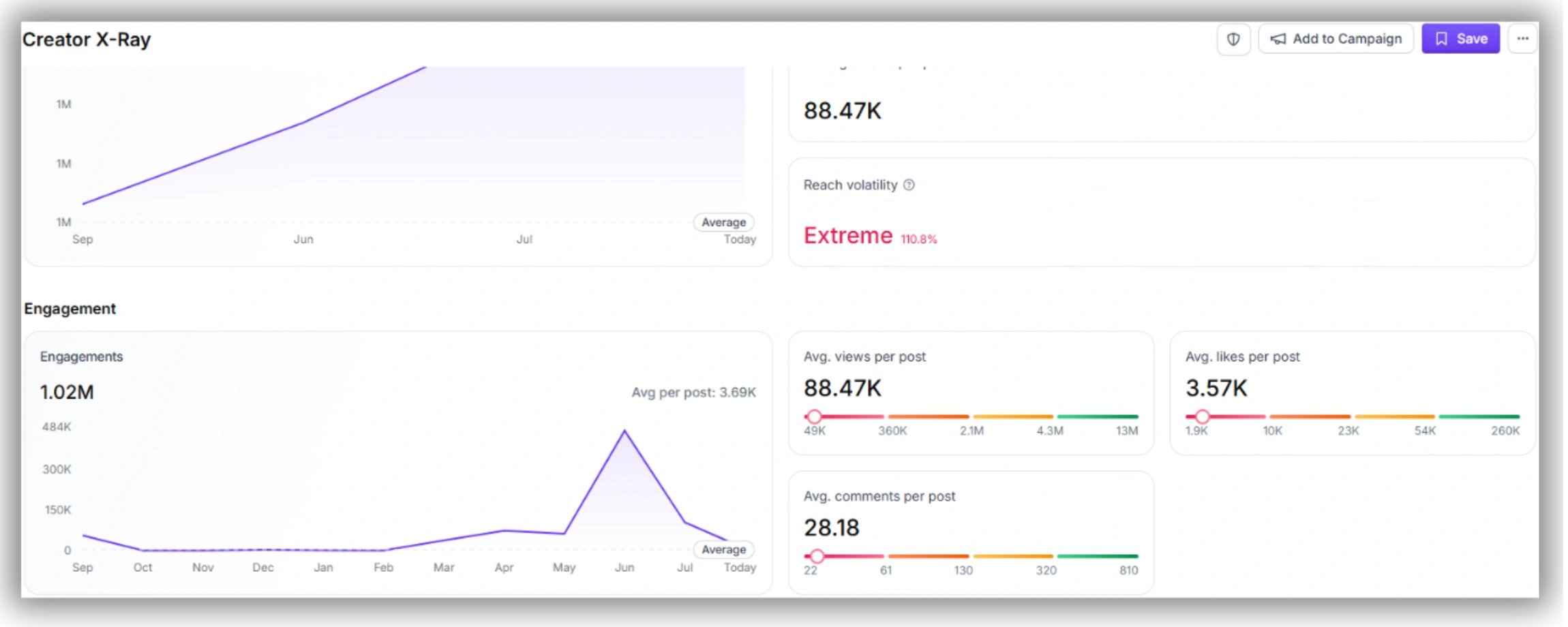Click Average label on upper growth chart
This screenshot has height=627, width=1568.
[723, 222]
